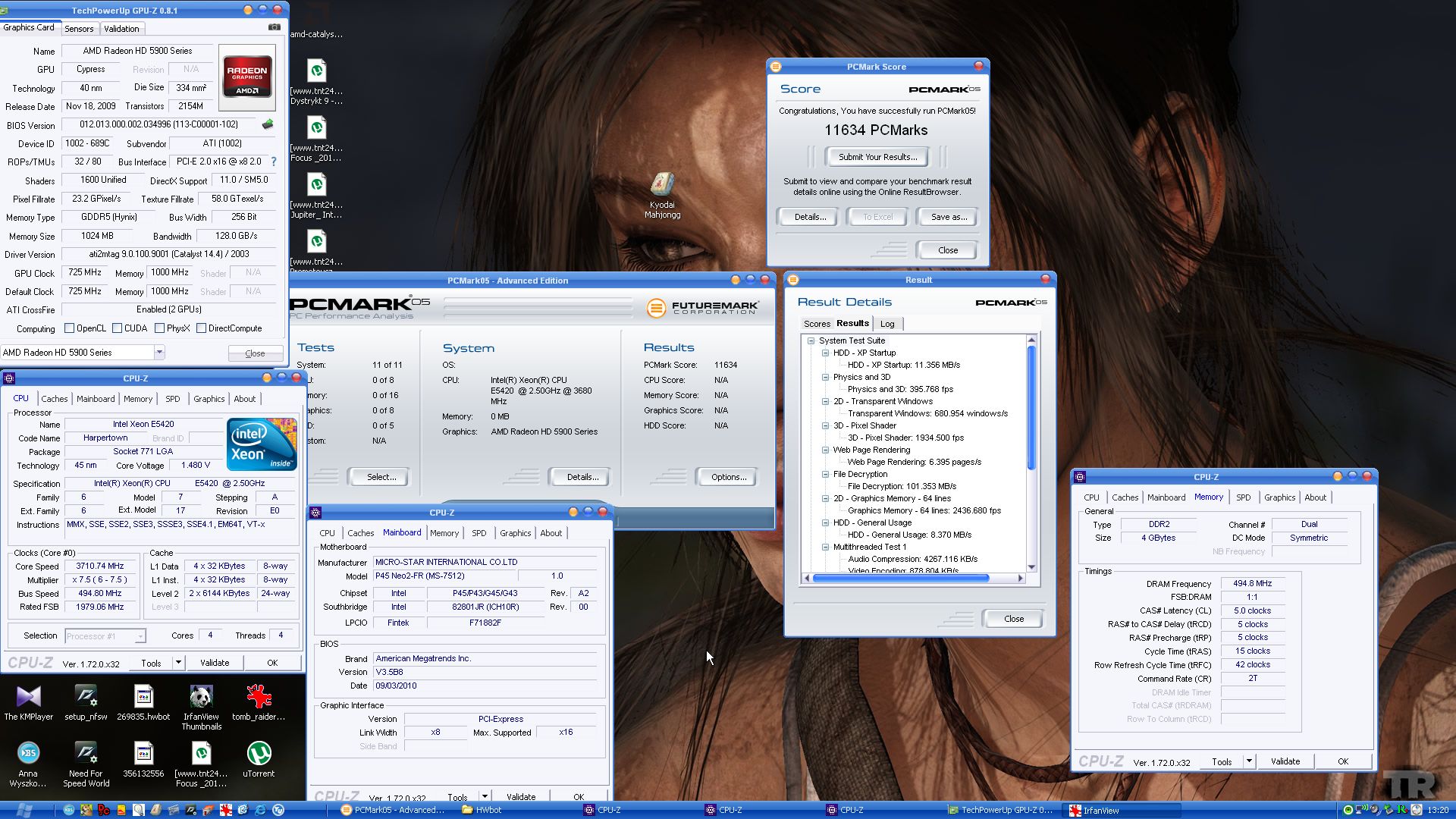This screenshot has height=819, width=1456.
Task: Click the Internet Explorer quick launch icon
Action: 260,810
